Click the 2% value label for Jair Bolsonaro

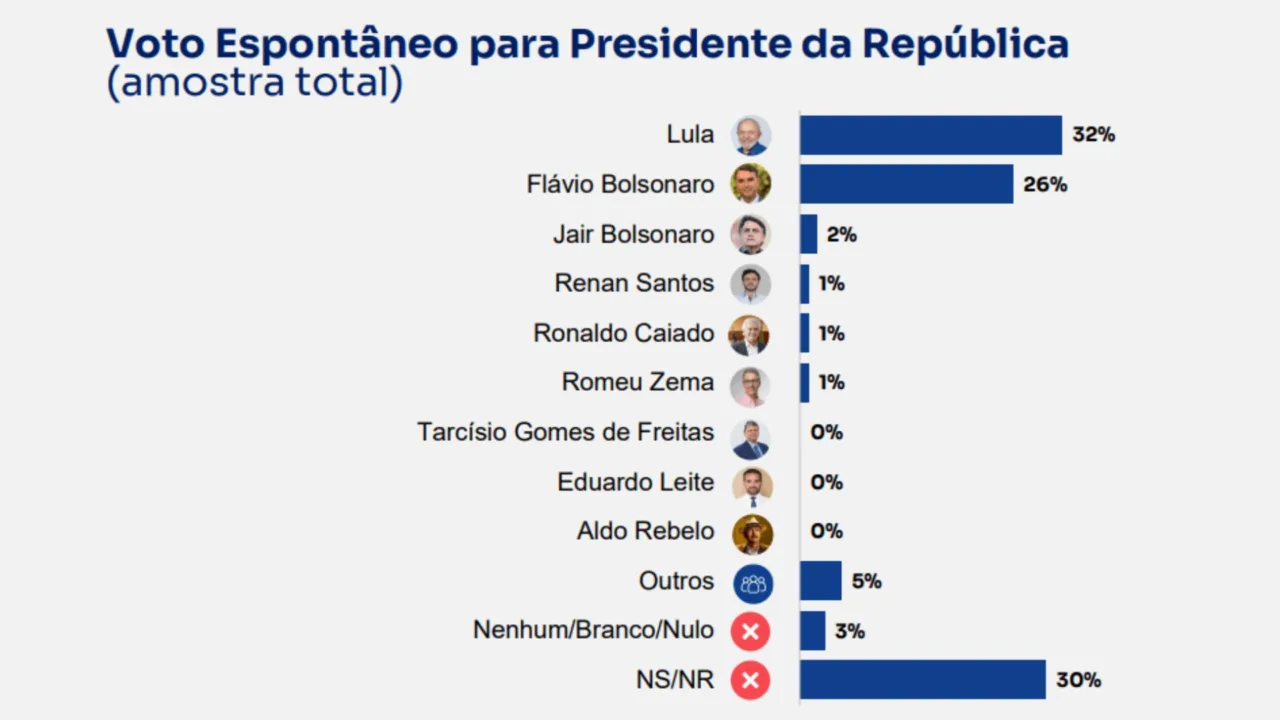841,235
